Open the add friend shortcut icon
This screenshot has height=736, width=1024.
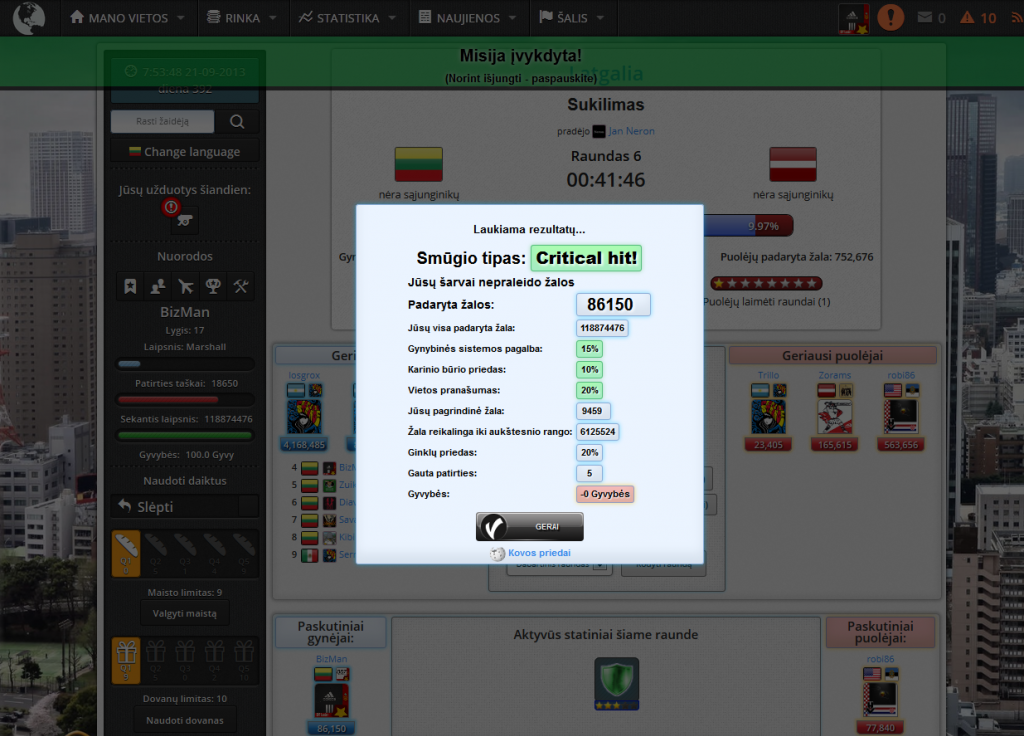158,286
